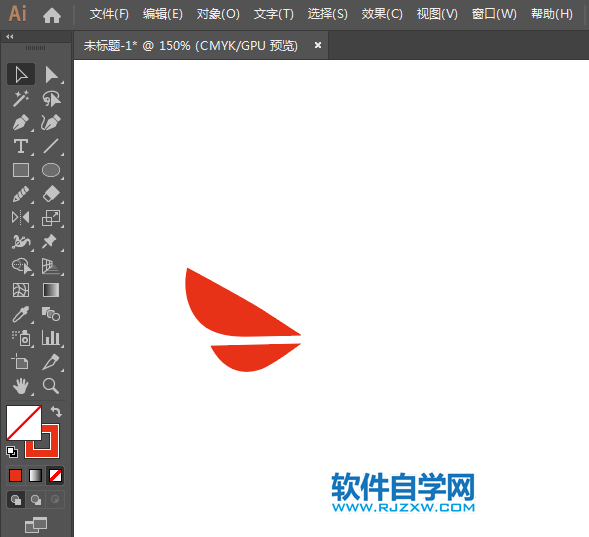
Task: Select the Artboard tool
Action: coord(21,362)
